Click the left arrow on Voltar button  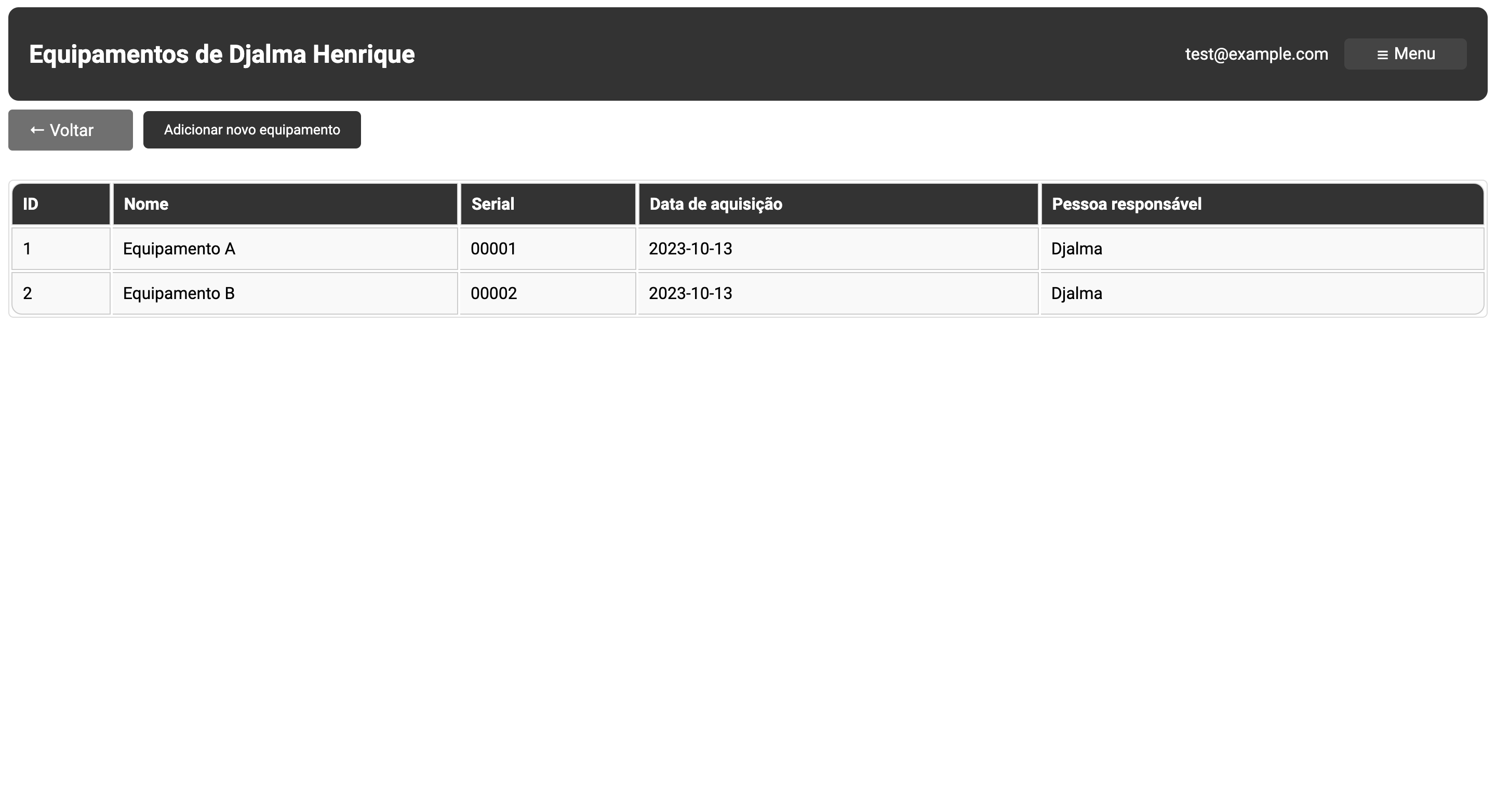pos(36,129)
